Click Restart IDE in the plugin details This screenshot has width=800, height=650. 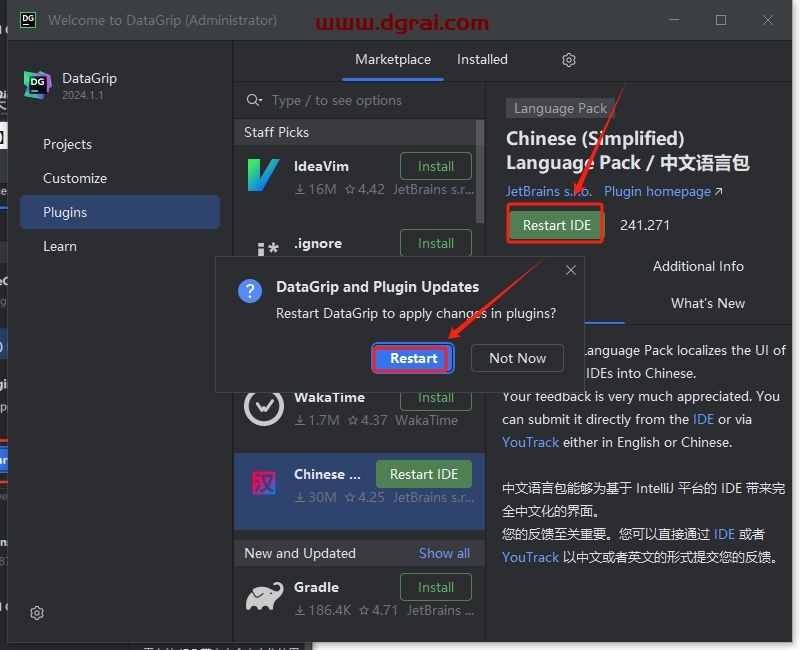point(556,225)
